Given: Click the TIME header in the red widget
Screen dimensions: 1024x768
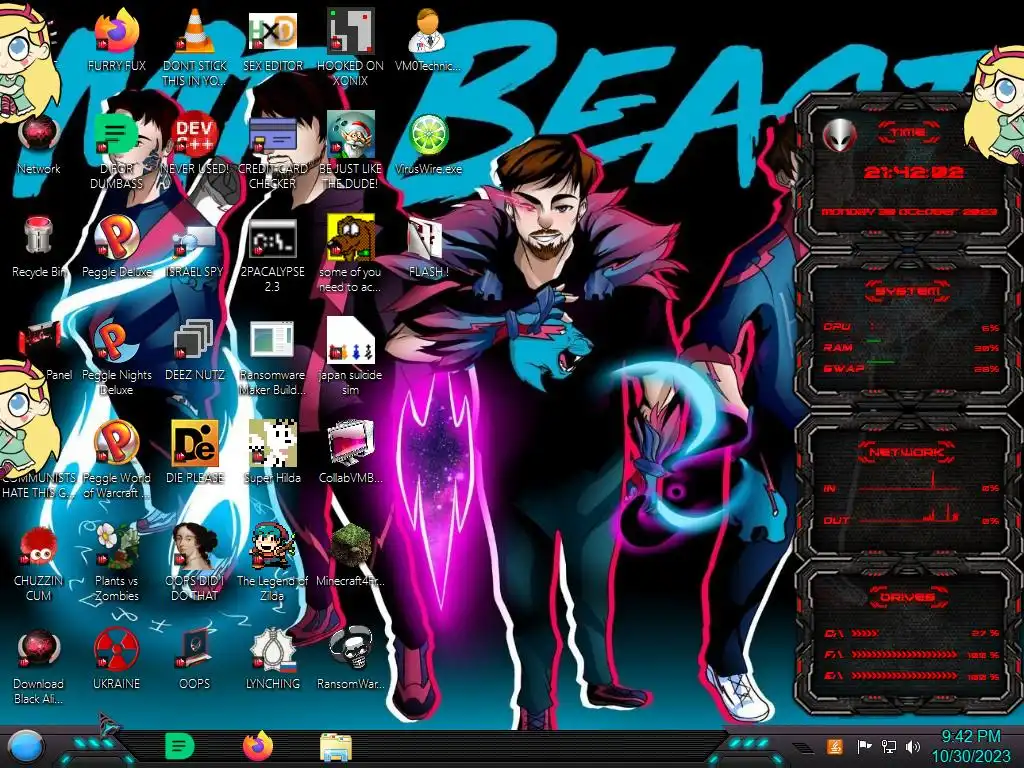Looking at the screenshot, I should click(908, 133).
